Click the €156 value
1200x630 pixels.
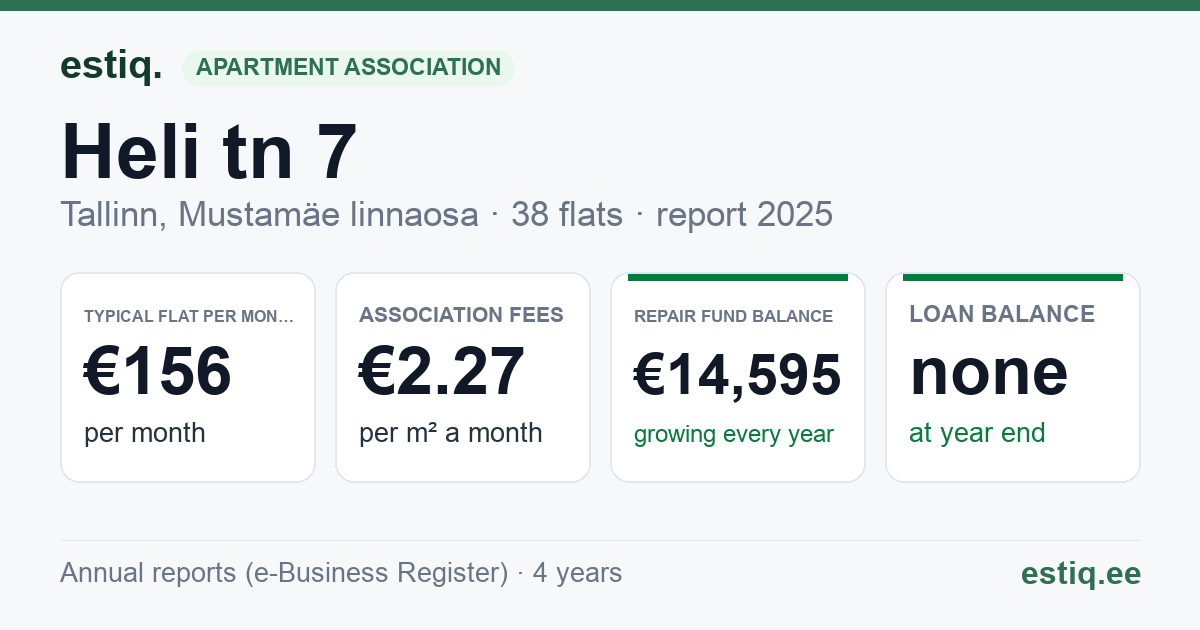[158, 371]
